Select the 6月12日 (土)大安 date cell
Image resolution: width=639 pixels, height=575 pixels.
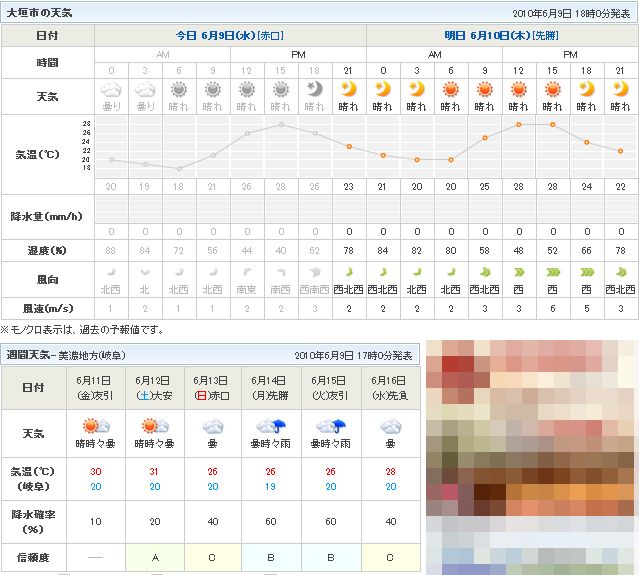(155, 388)
